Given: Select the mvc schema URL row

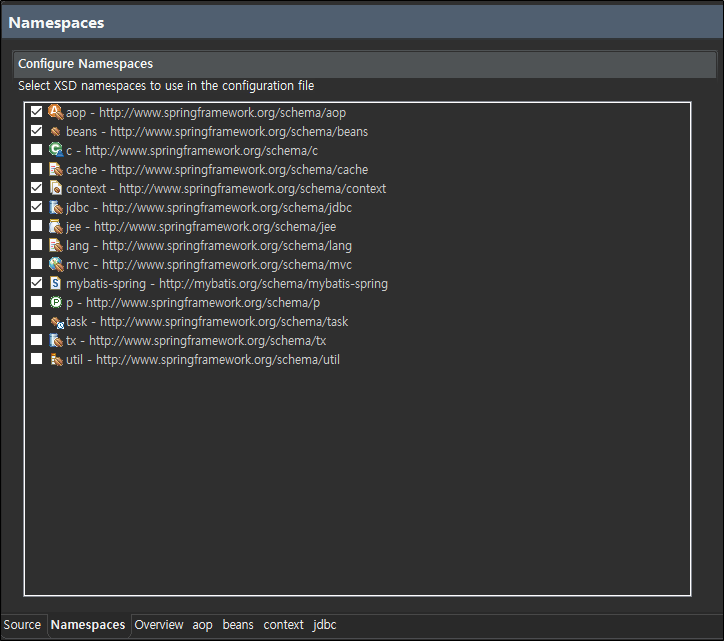Looking at the screenshot, I should coord(209,264).
